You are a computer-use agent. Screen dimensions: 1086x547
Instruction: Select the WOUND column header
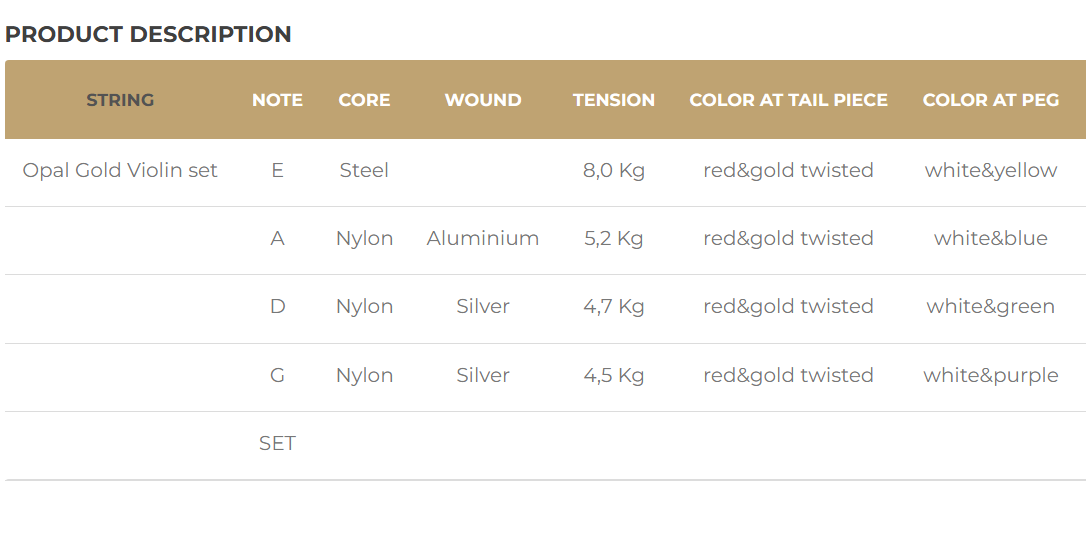point(483,100)
